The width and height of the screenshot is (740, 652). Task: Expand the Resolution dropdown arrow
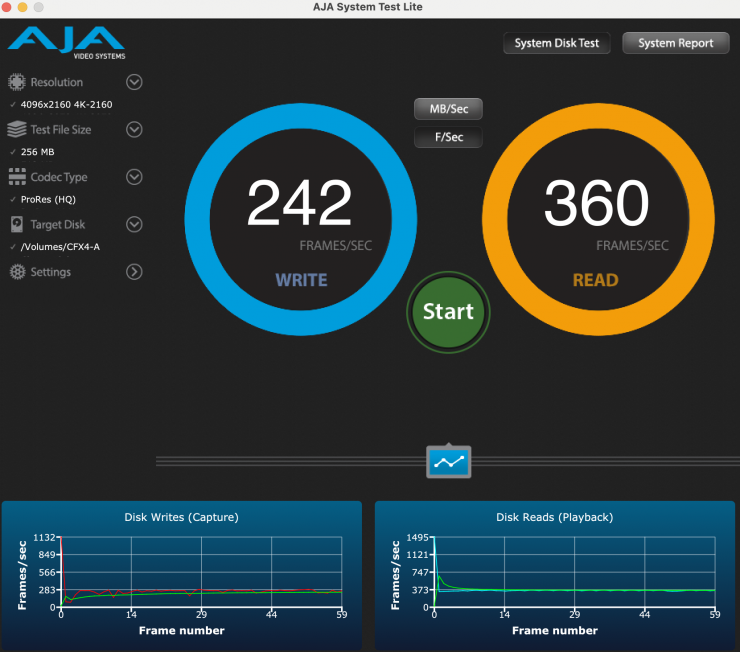pos(134,82)
